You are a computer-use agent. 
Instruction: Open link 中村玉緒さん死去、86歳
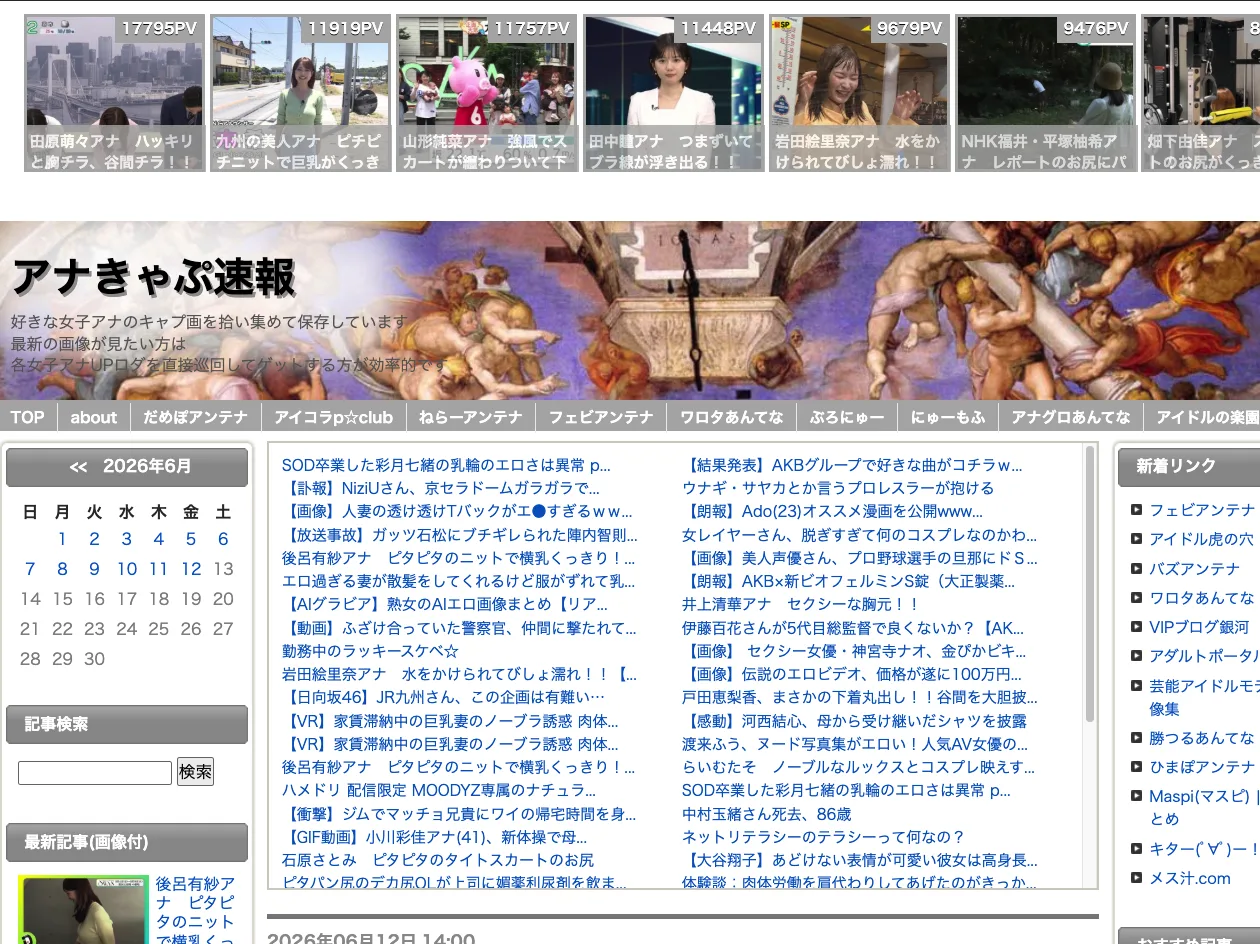pos(767,814)
